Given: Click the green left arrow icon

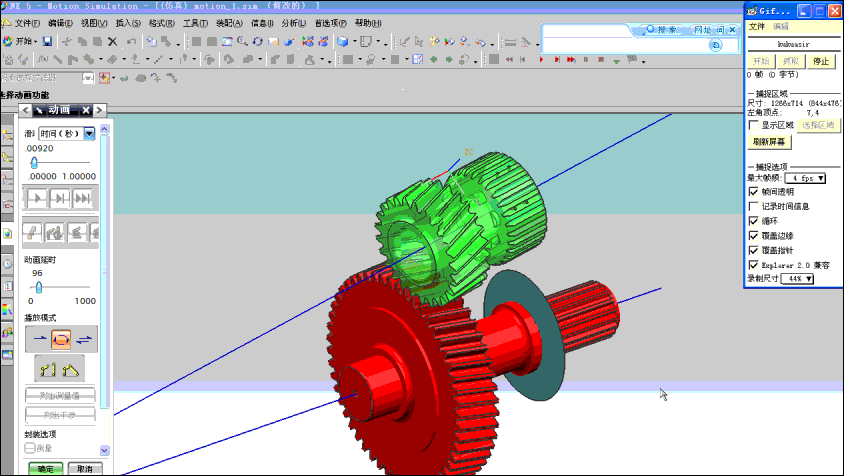Looking at the screenshot, I should [x=433, y=59].
